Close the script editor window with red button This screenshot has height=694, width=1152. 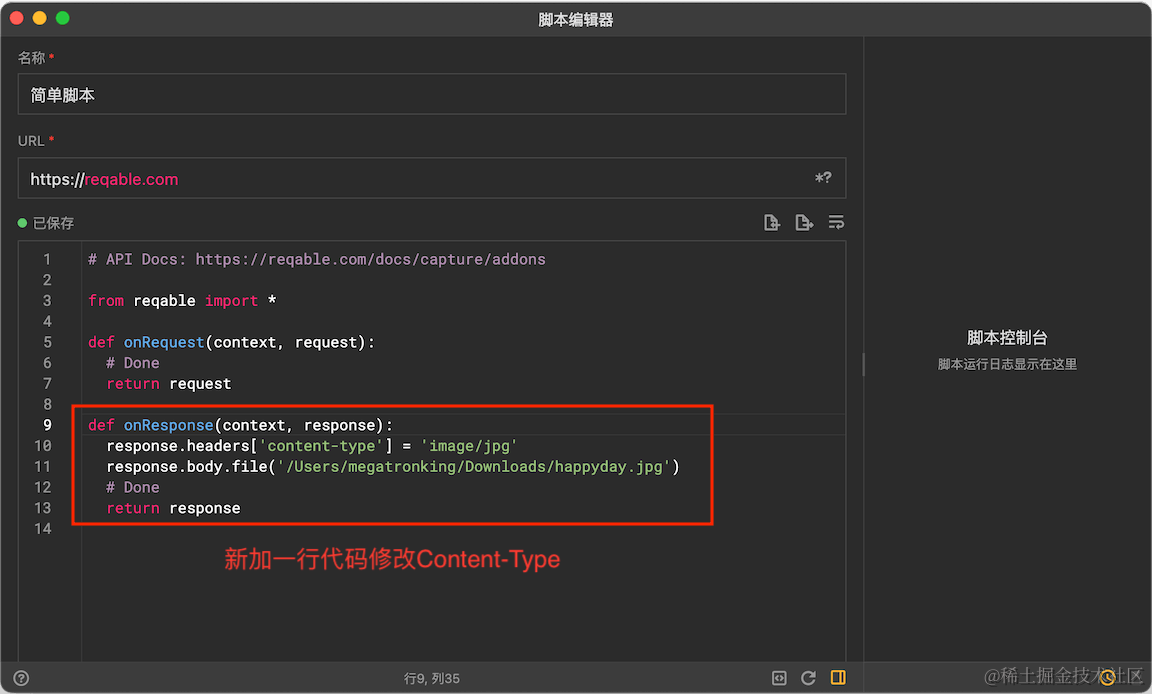pyautogui.click(x=17, y=18)
